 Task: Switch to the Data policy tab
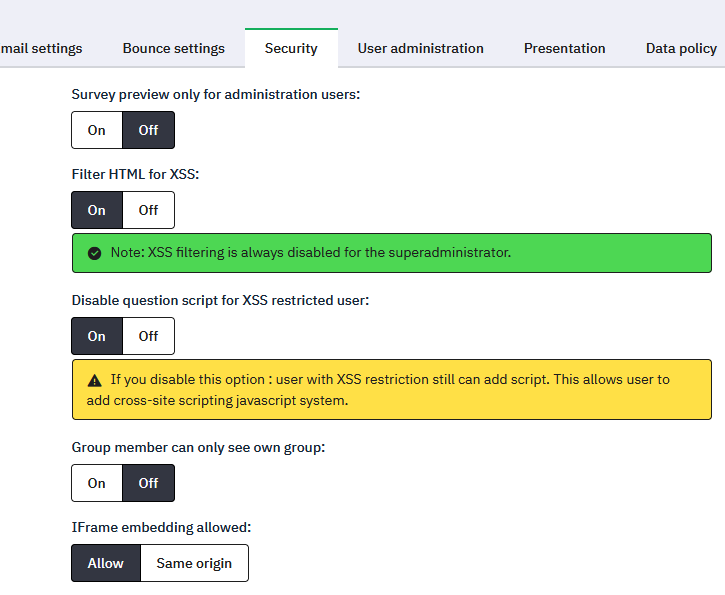coord(681,48)
